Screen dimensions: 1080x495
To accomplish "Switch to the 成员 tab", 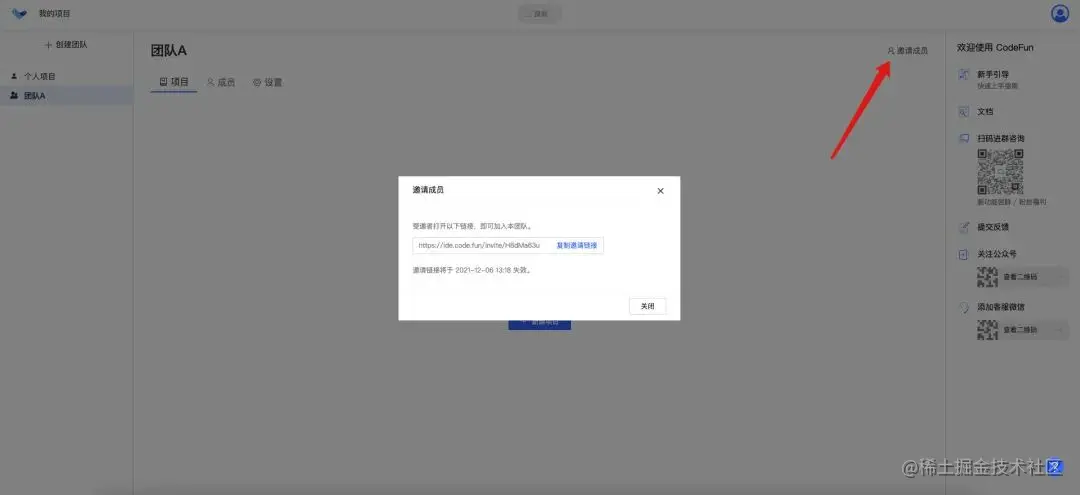I will pos(220,83).
